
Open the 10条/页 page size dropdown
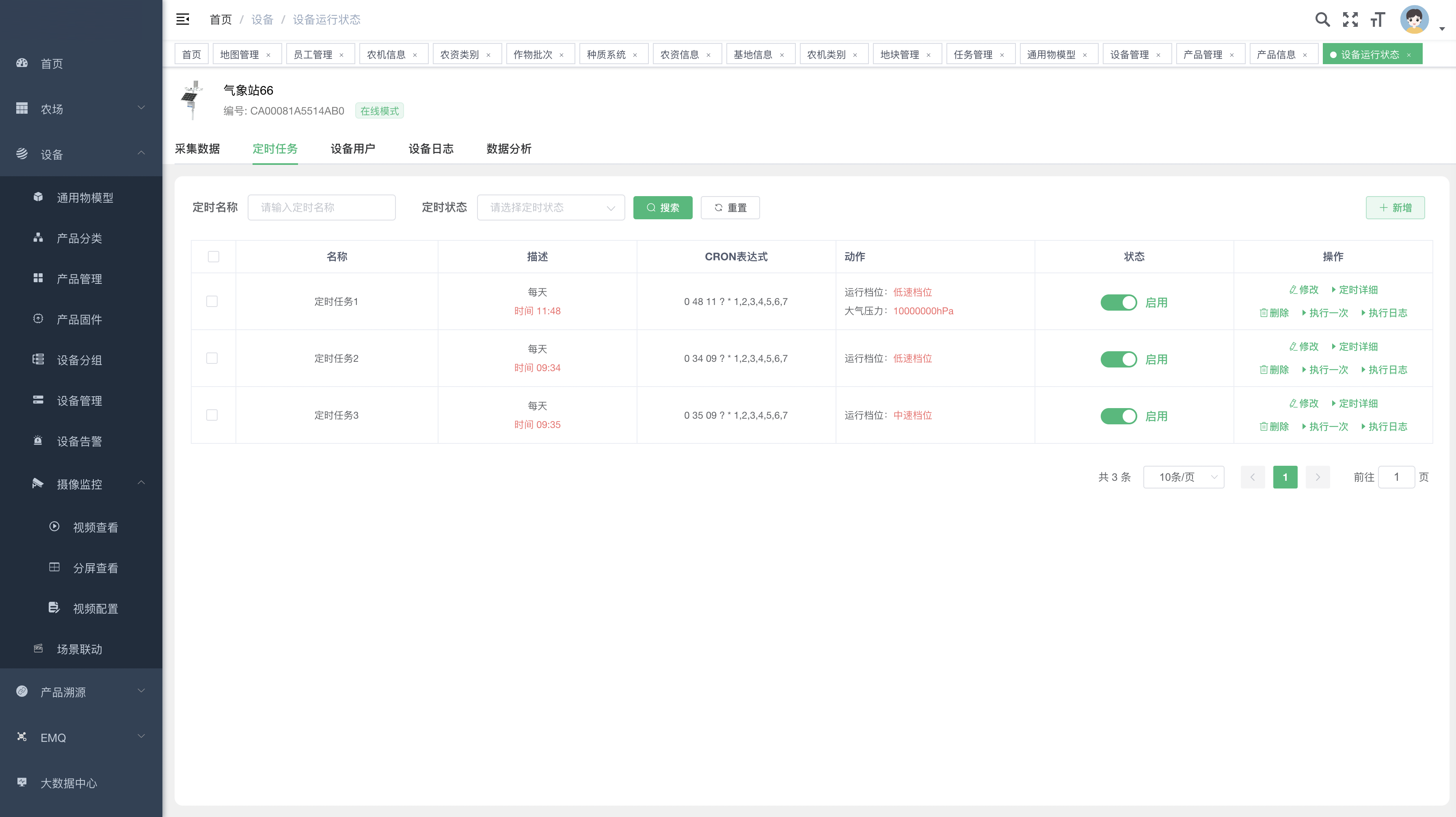pos(1184,477)
